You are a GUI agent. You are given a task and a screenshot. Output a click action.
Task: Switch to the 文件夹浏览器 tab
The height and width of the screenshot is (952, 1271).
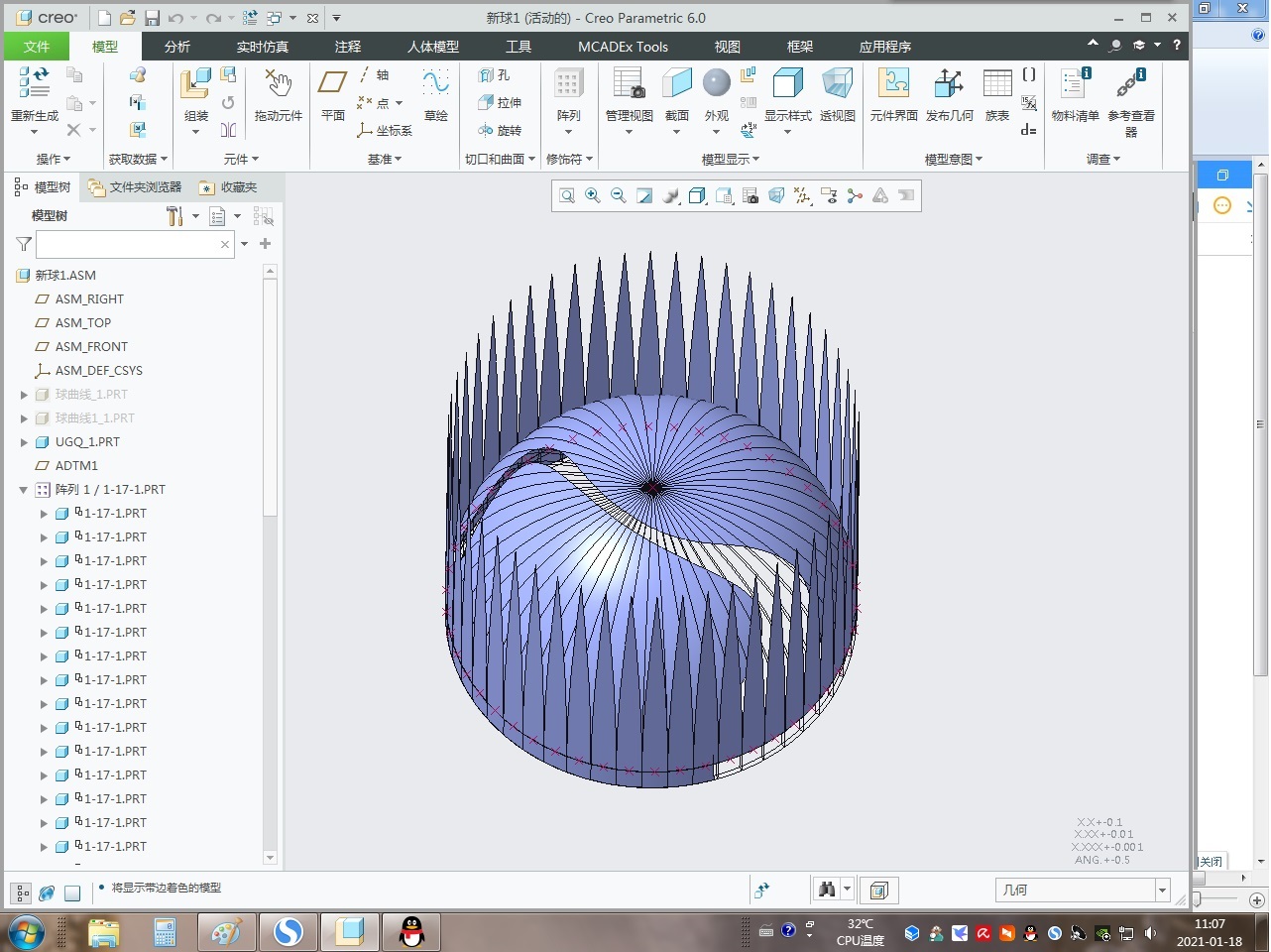(x=135, y=186)
